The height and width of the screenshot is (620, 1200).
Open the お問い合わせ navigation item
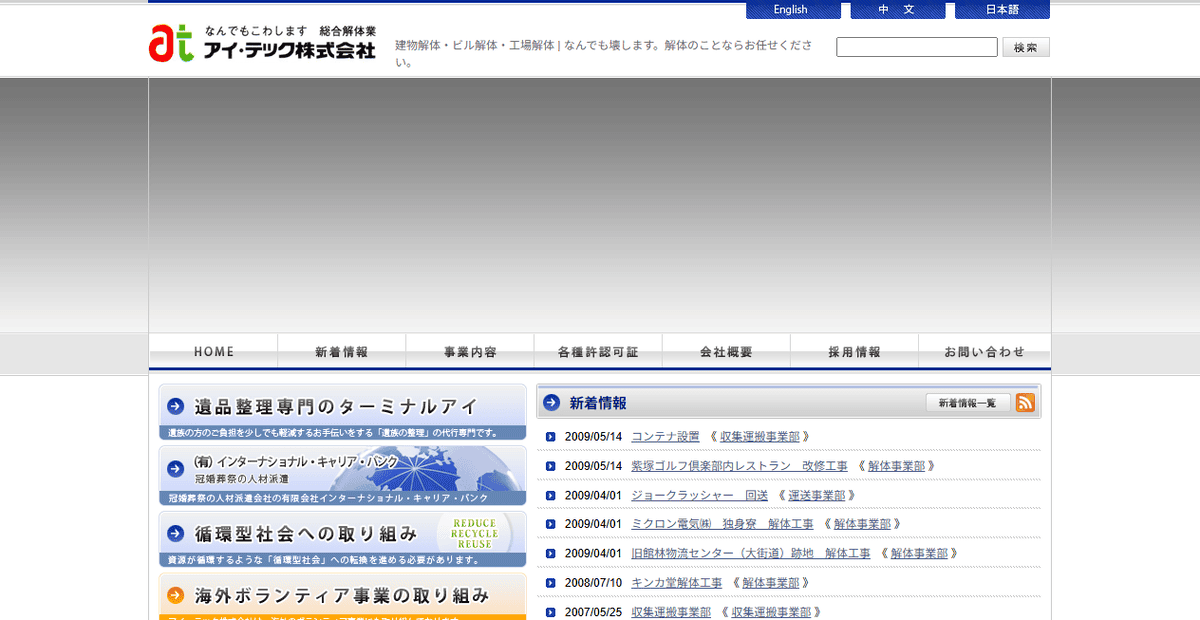point(983,351)
